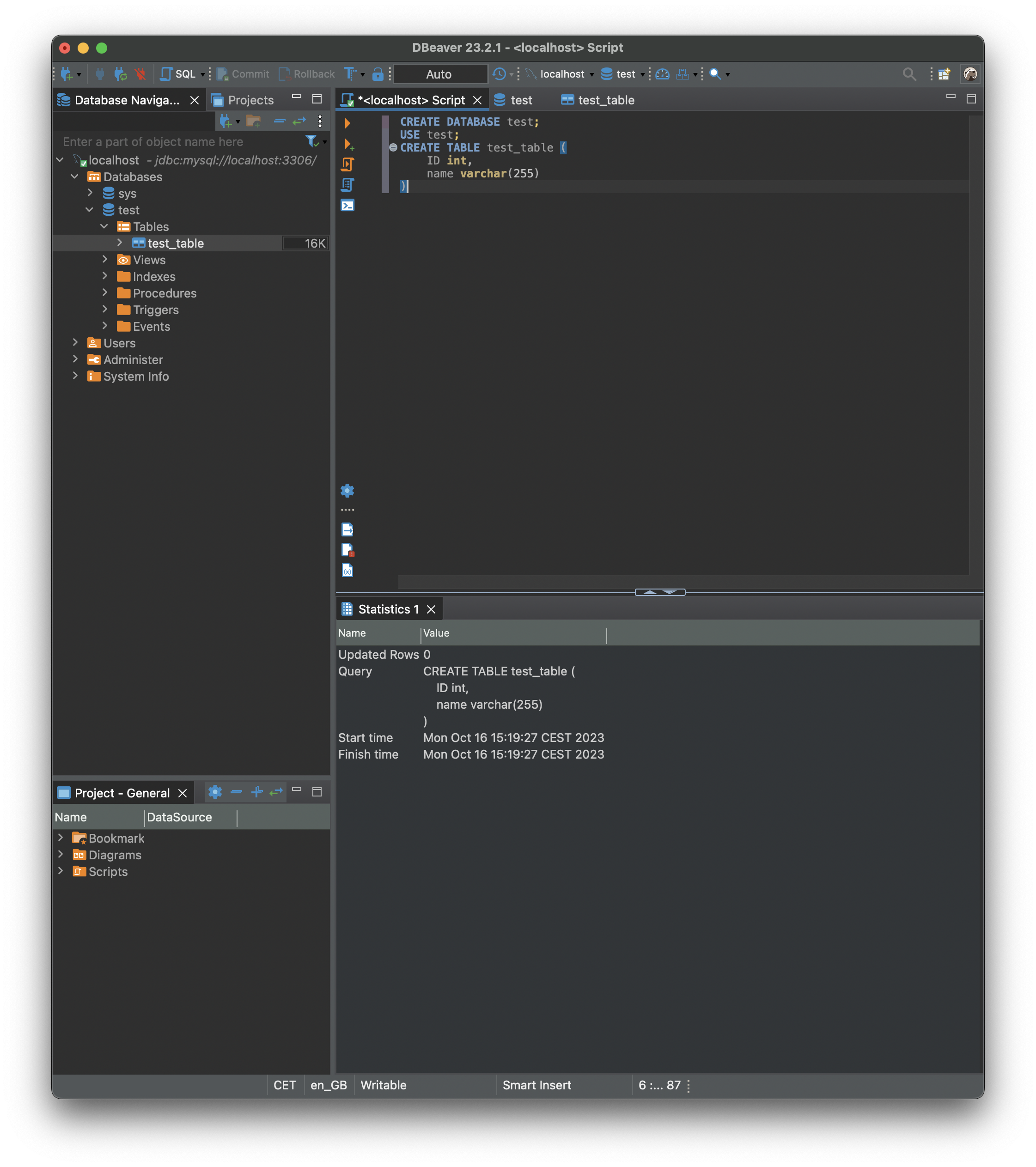The height and width of the screenshot is (1167, 1036).
Task: Click the editor side gear settings icon
Action: (347, 491)
